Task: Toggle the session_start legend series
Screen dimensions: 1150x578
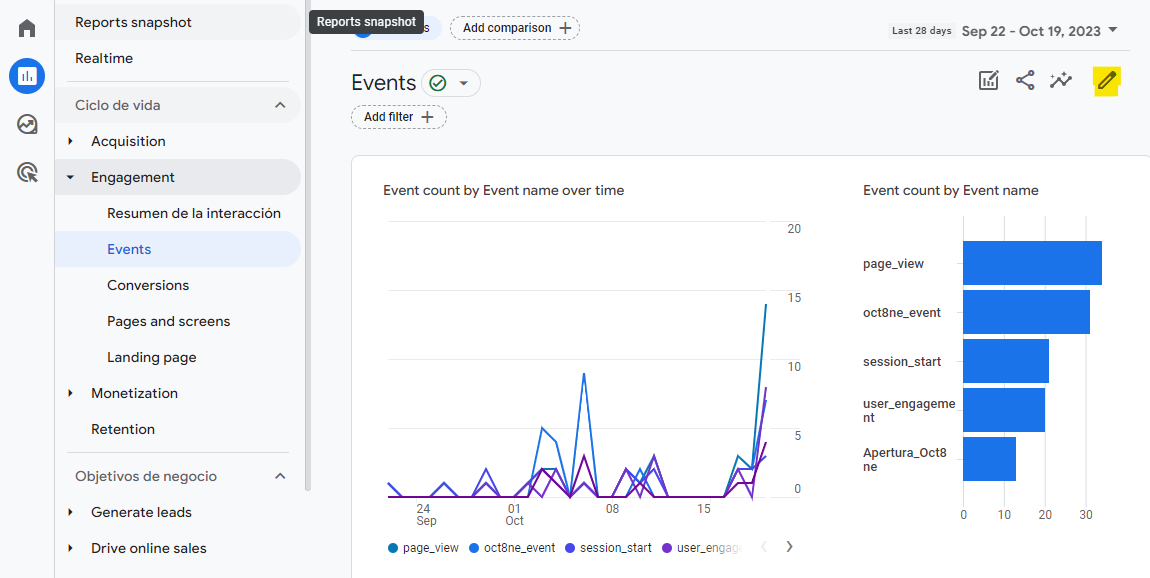Action: pyautogui.click(x=608, y=548)
